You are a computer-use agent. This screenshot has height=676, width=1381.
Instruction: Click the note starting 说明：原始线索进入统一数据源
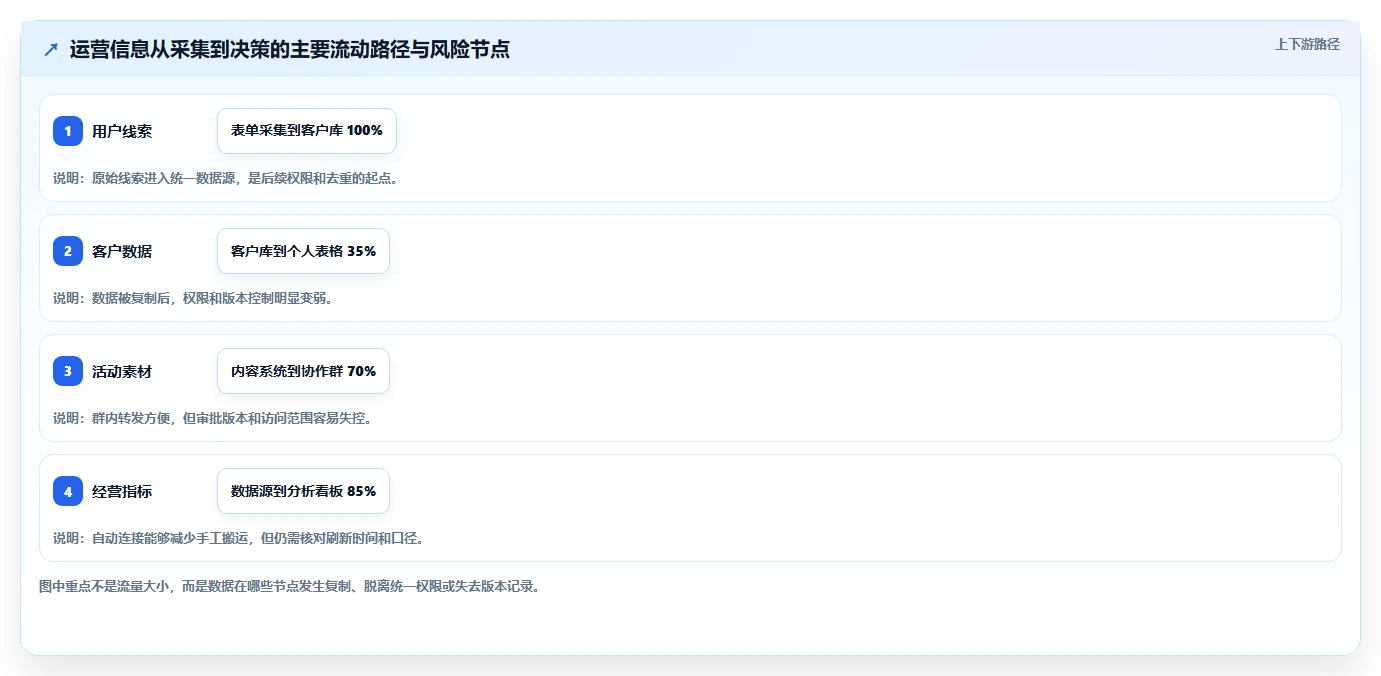[x=225, y=178]
